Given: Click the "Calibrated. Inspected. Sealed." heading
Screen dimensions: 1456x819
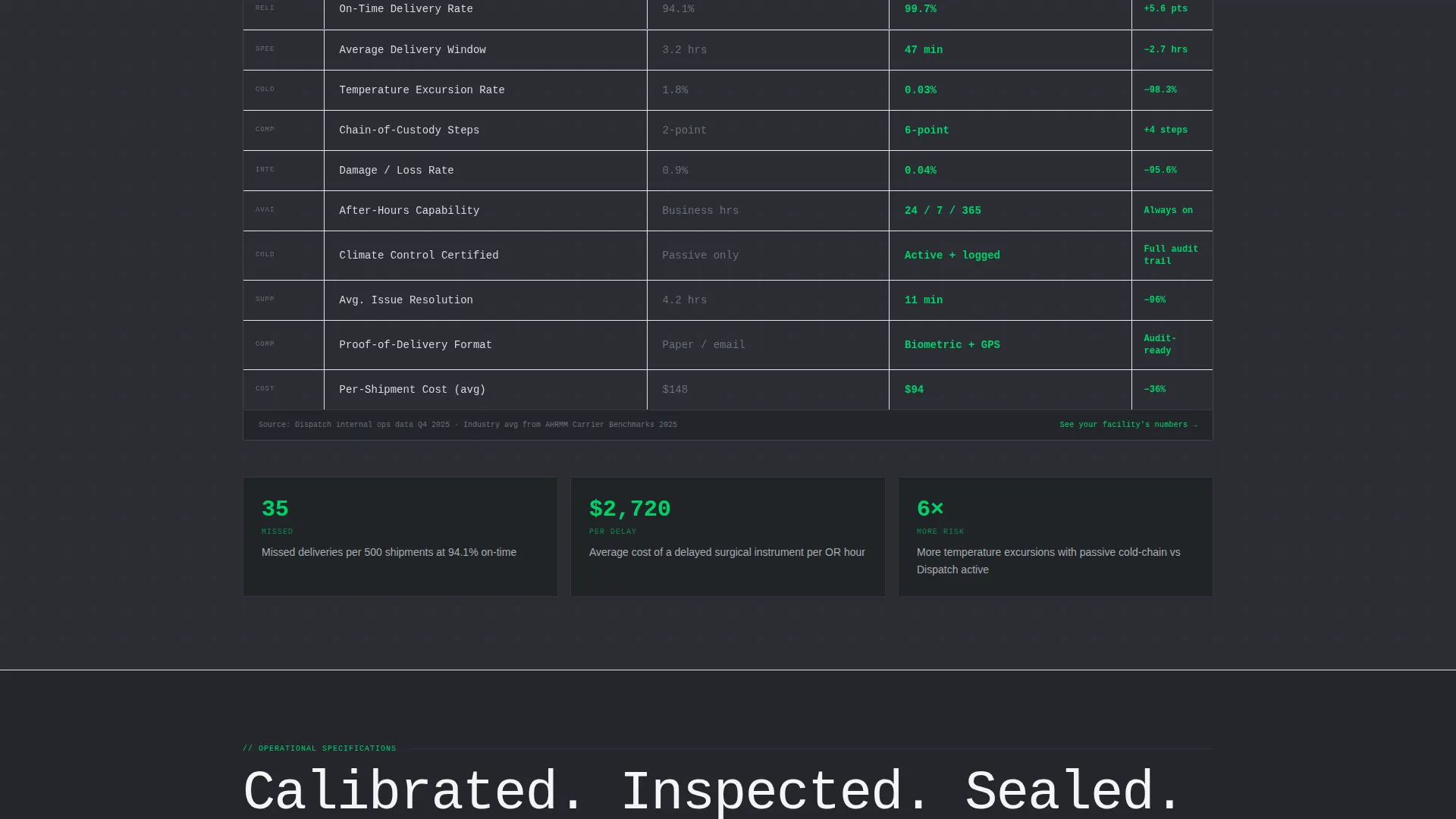Looking at the screenshot, I should coord(711,792).
